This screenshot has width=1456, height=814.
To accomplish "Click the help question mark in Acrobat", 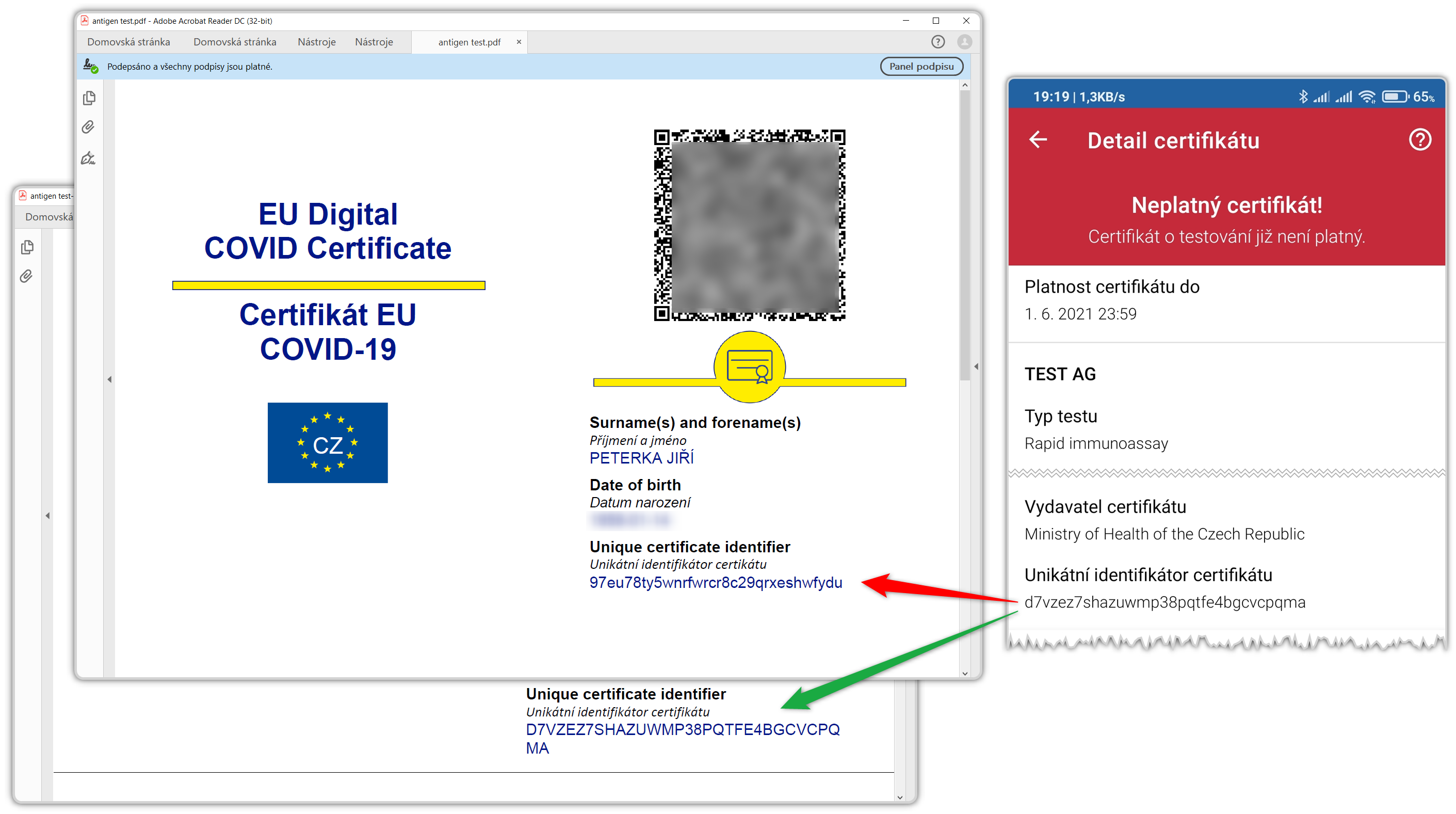I will pyautogui.click(x=937, y=42).
